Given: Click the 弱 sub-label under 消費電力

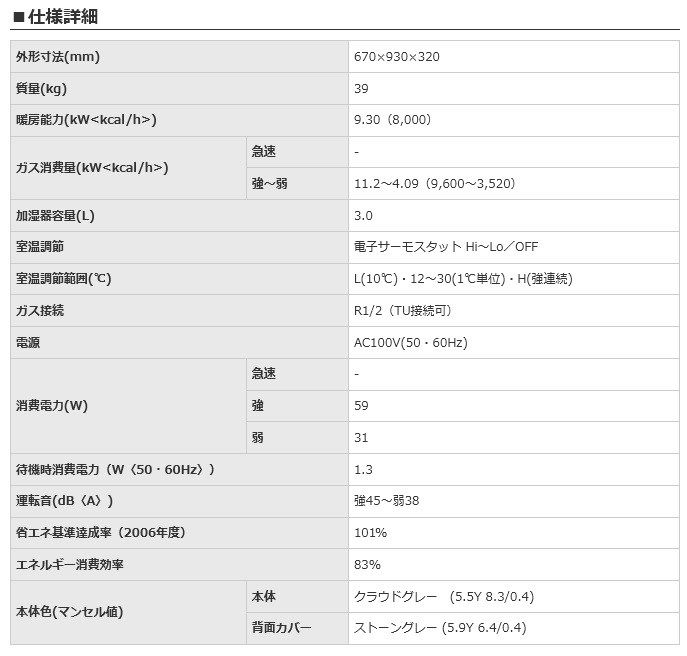Looking at the screenshot, I should click(x=258, y=438).
